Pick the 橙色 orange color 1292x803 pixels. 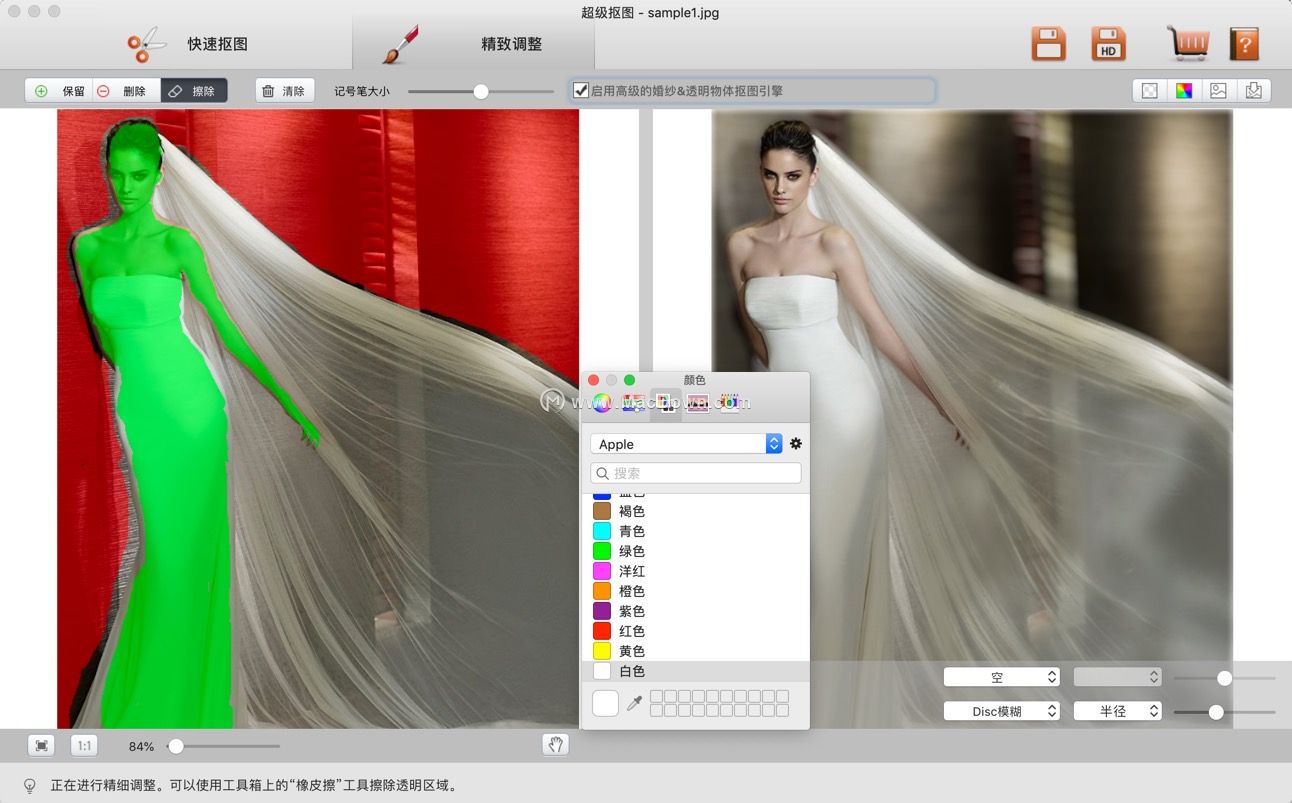pos(695,591)
